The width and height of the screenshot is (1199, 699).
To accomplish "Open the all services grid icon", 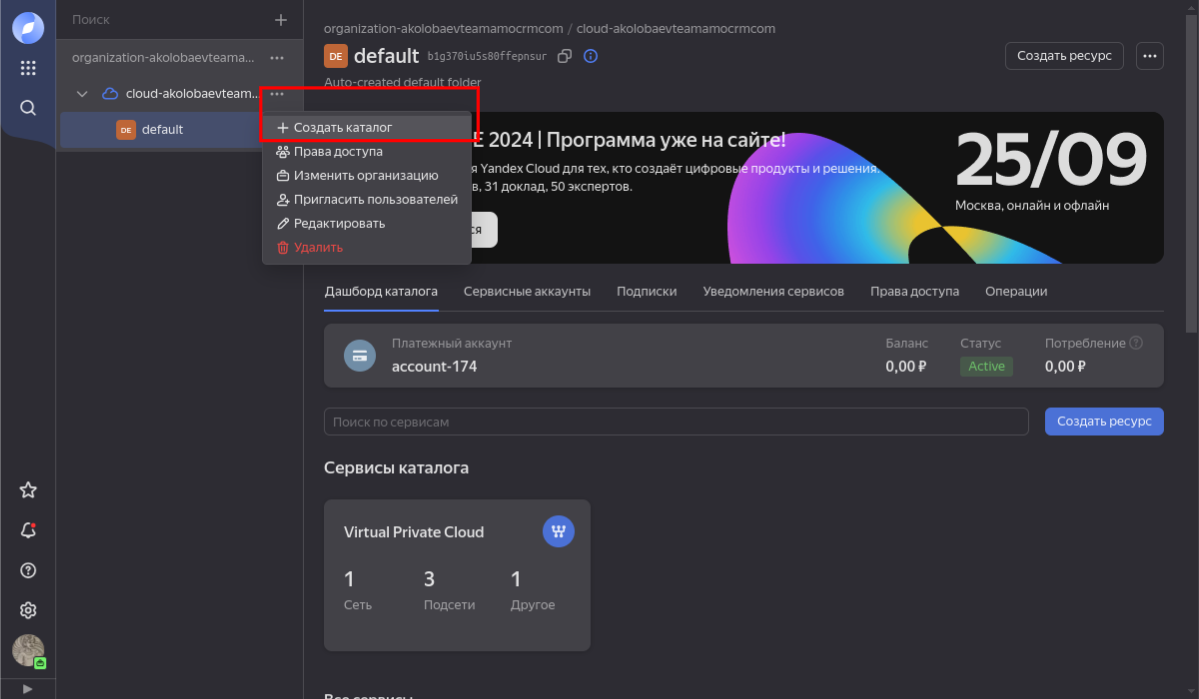I will [28, 68].
